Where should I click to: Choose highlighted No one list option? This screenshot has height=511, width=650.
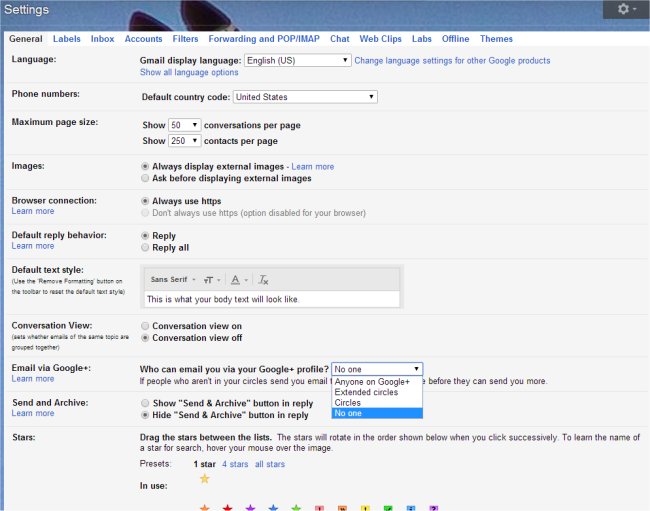[377, 413]
